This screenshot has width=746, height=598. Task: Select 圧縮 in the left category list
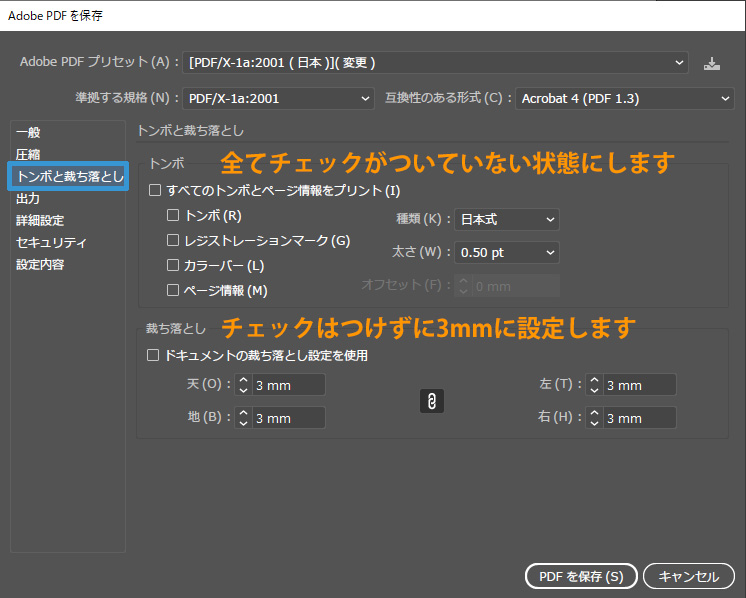click(x=28, y=154)
